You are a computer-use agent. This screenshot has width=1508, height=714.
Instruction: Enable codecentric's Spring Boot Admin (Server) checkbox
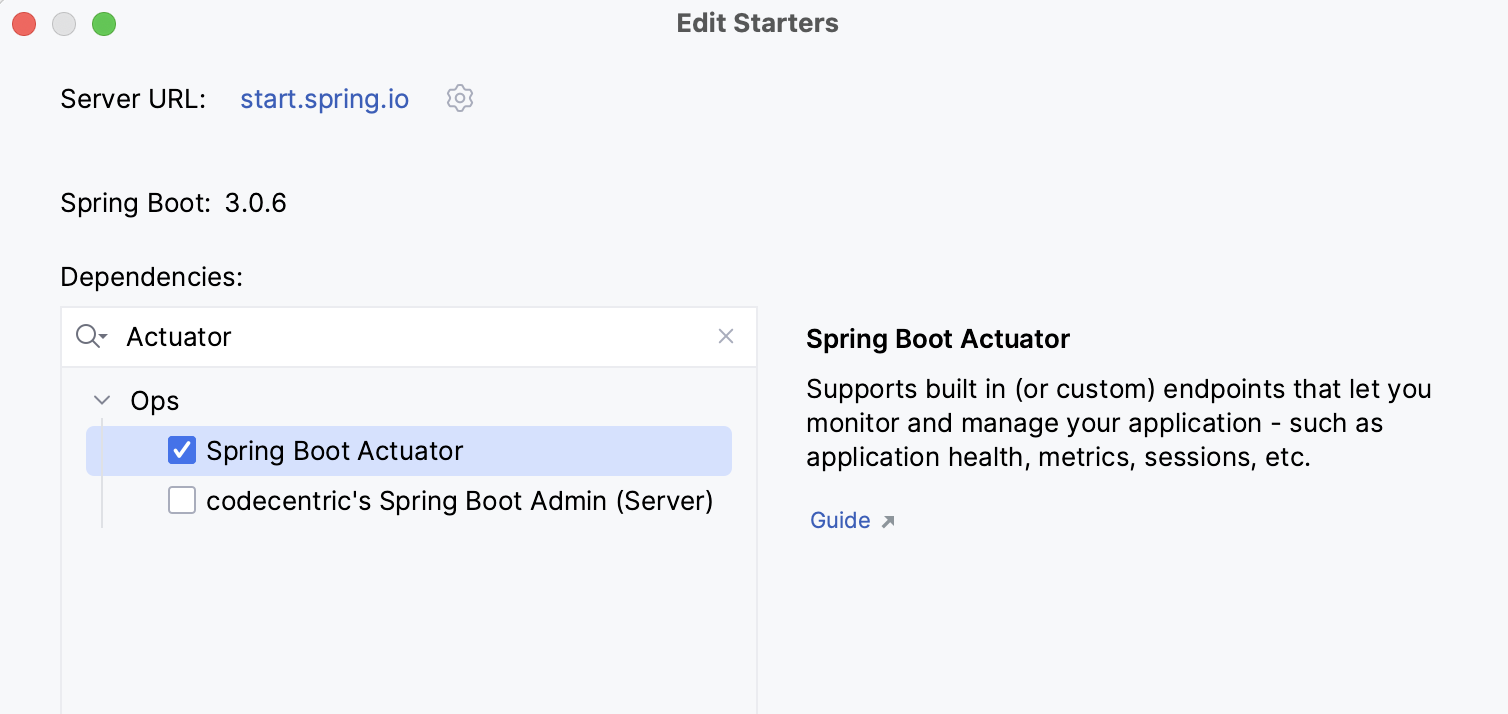click(x=182, y=500)
